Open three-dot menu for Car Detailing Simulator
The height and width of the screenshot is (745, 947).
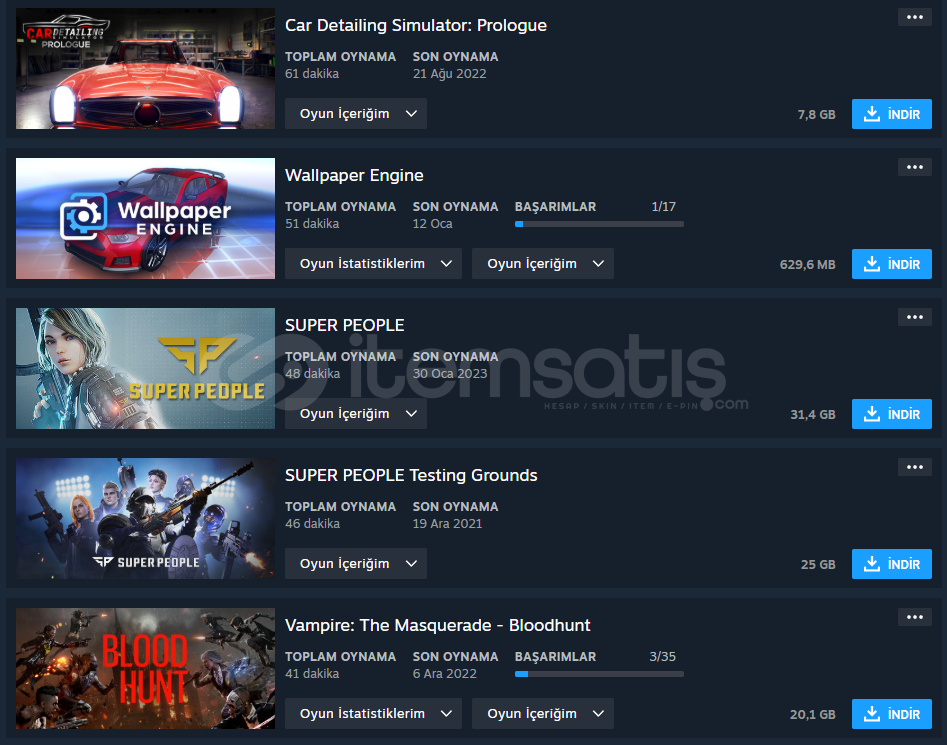[x=914, y=18]
